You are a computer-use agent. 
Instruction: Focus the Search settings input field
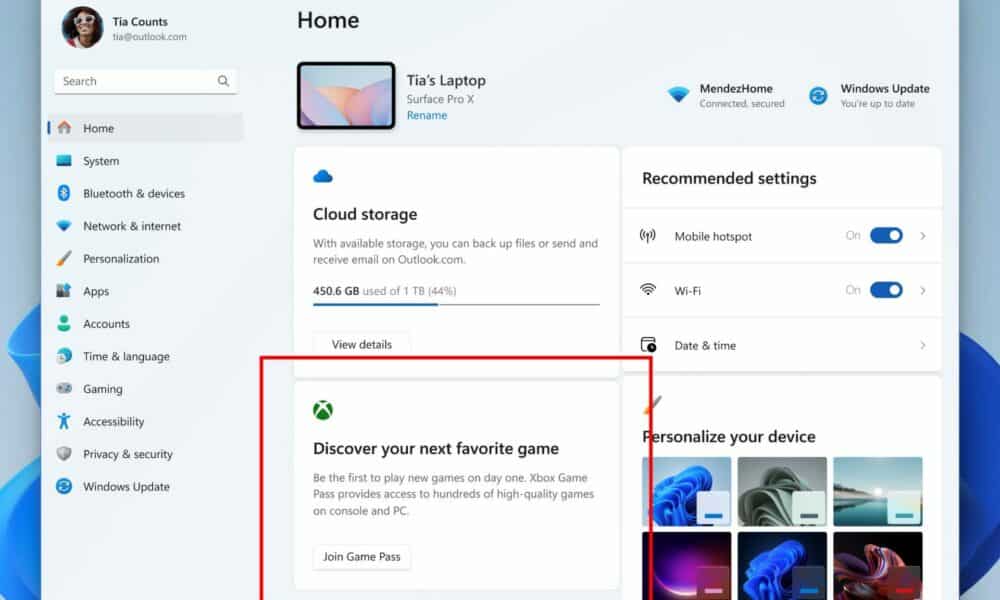tap(146, 81)
